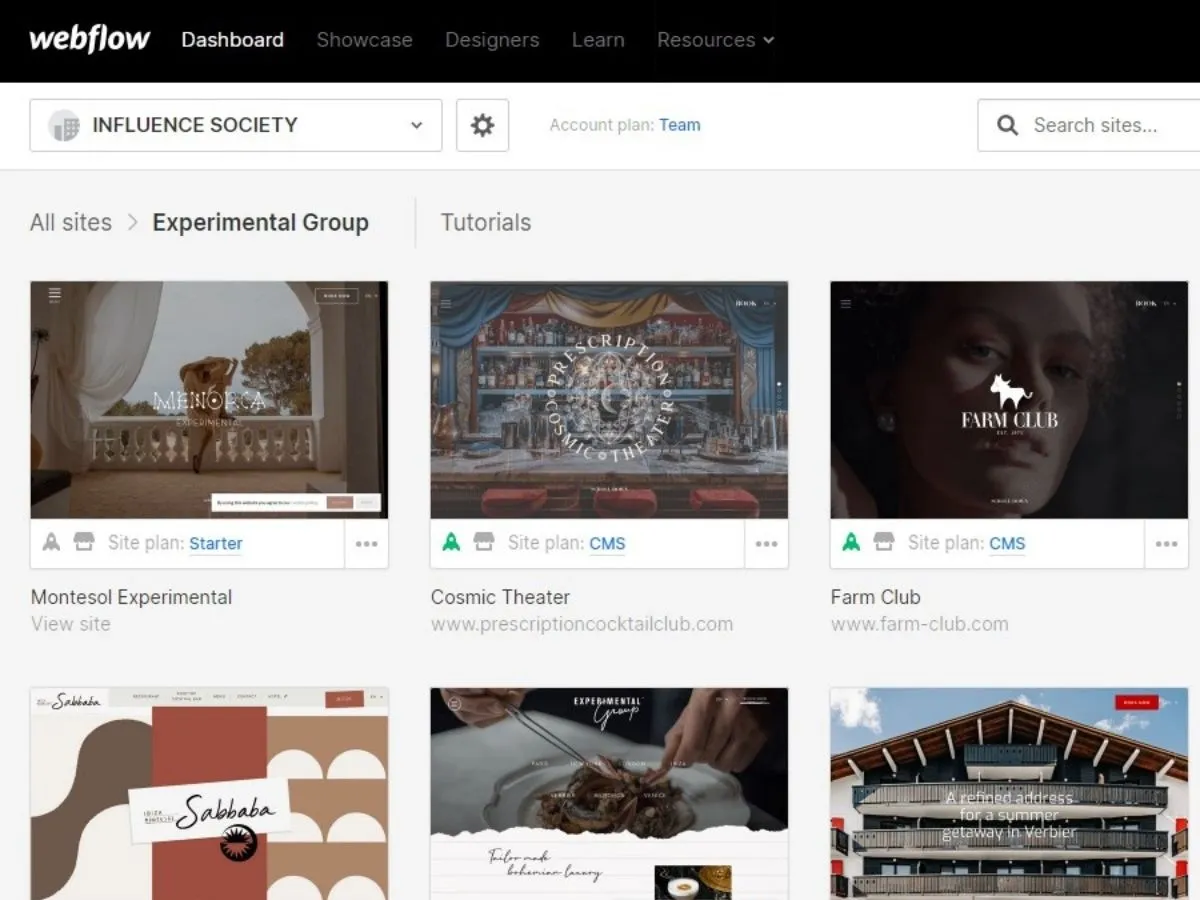Switch to the Tutorials tab
The width and height of the screenshot is (1200, 900).
(x=486, y=222)
